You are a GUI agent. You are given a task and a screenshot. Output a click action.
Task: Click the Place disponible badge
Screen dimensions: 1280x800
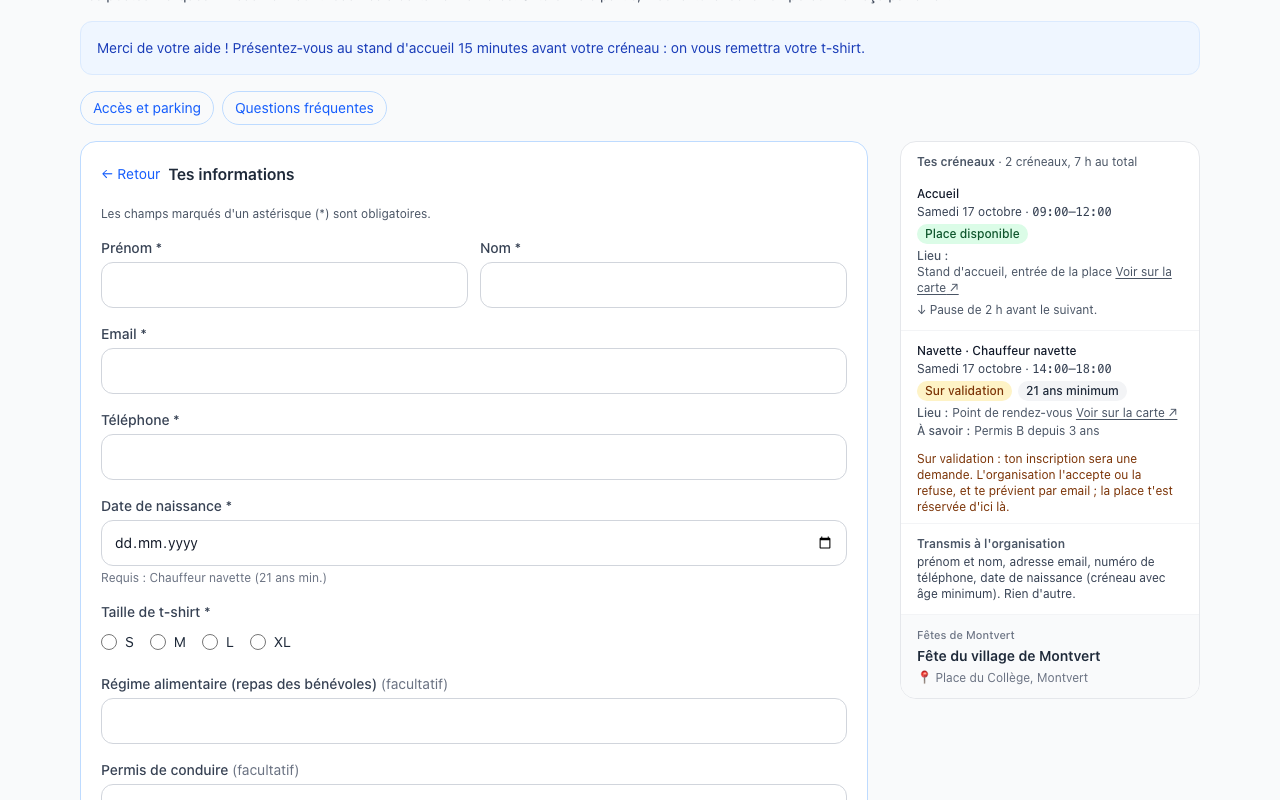pos(972,234)
